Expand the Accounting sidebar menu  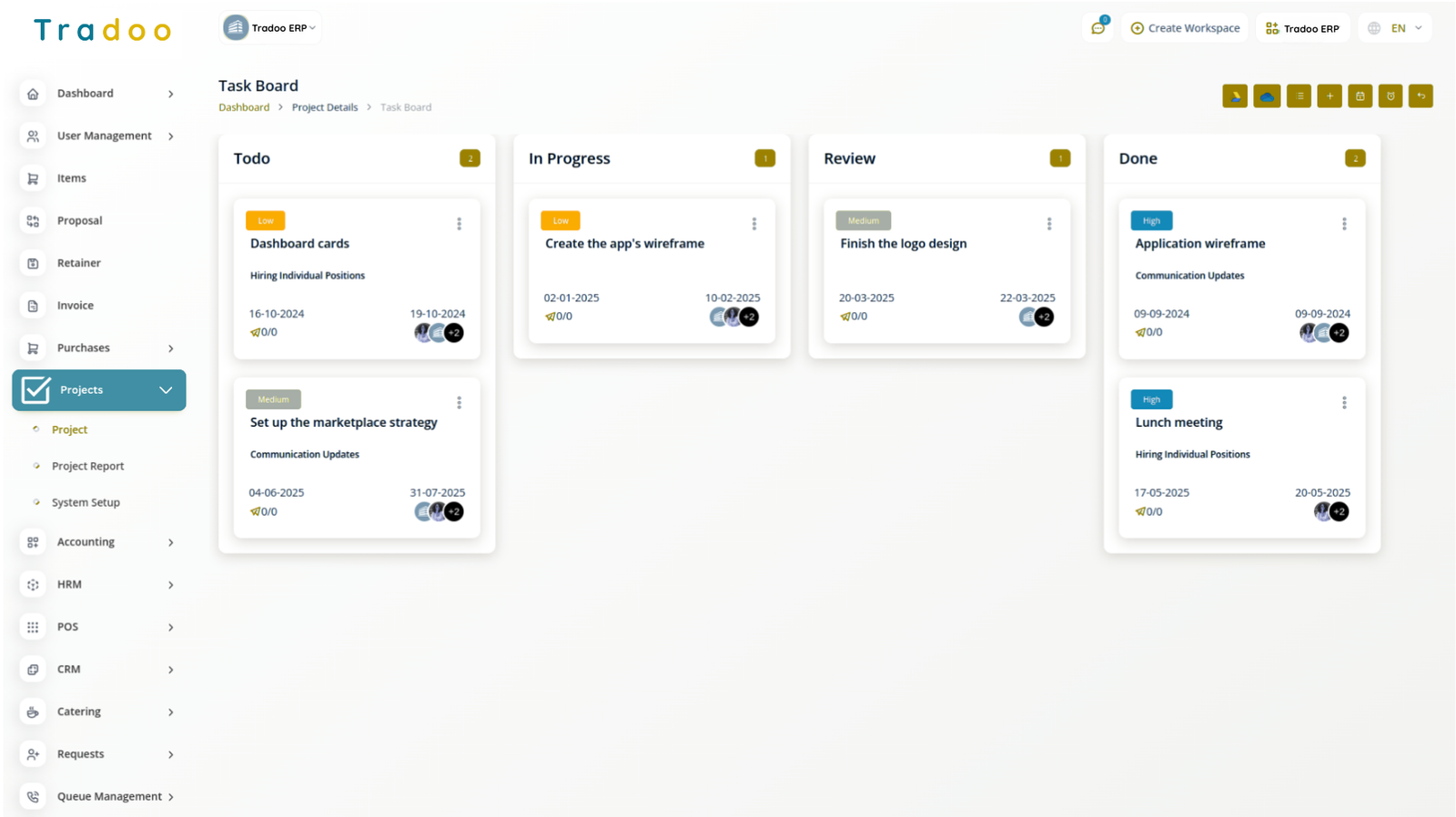click(x=98, y=542)
